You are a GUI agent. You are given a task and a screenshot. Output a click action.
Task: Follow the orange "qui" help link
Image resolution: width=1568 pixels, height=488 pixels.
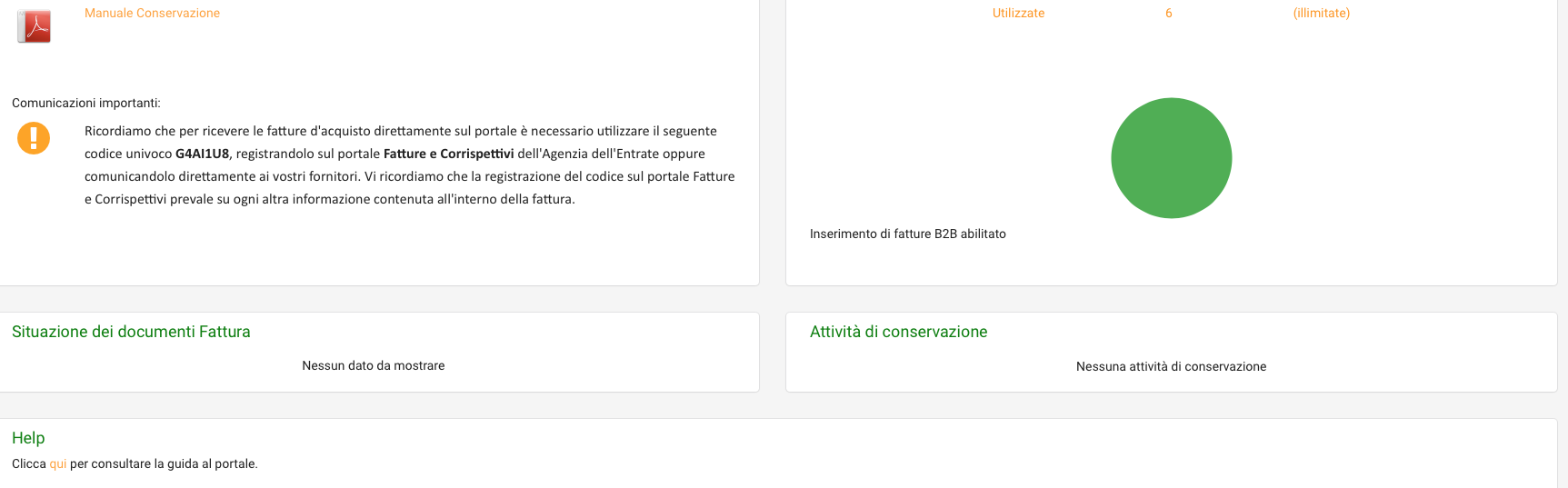[58, 464]
